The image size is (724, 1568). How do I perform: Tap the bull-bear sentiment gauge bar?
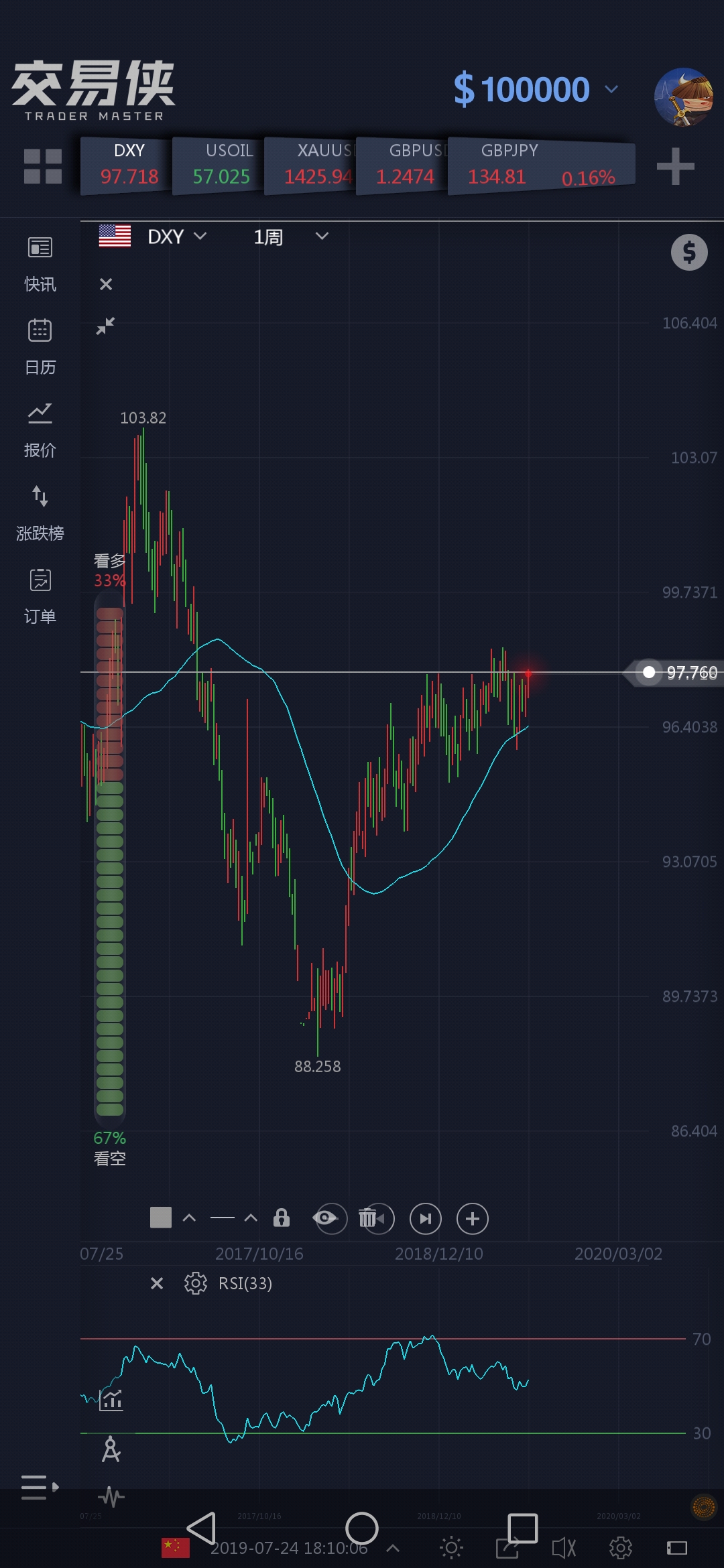click(110, 861)
